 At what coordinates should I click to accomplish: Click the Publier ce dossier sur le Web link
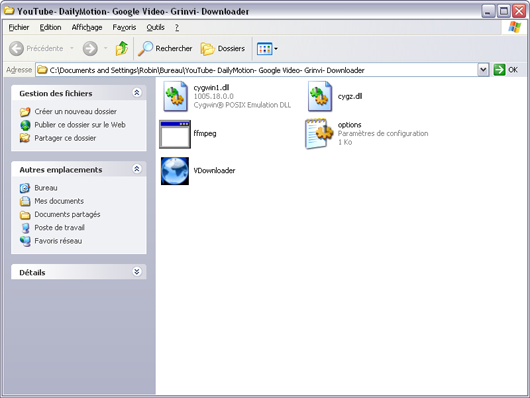[x=80, y=125]
